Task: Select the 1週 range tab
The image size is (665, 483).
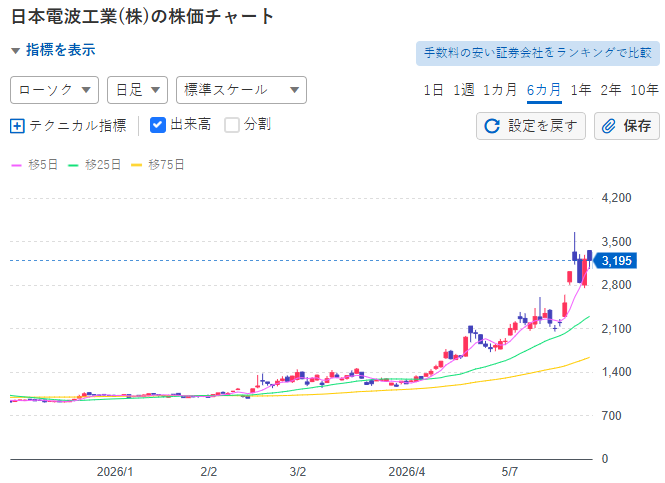Action: pyautogui.click(x=464, y=90)
